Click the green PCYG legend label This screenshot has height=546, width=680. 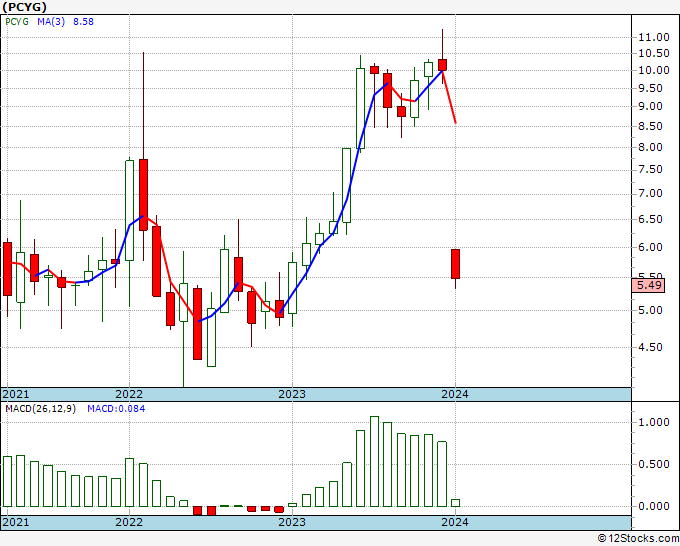point(17,22)
